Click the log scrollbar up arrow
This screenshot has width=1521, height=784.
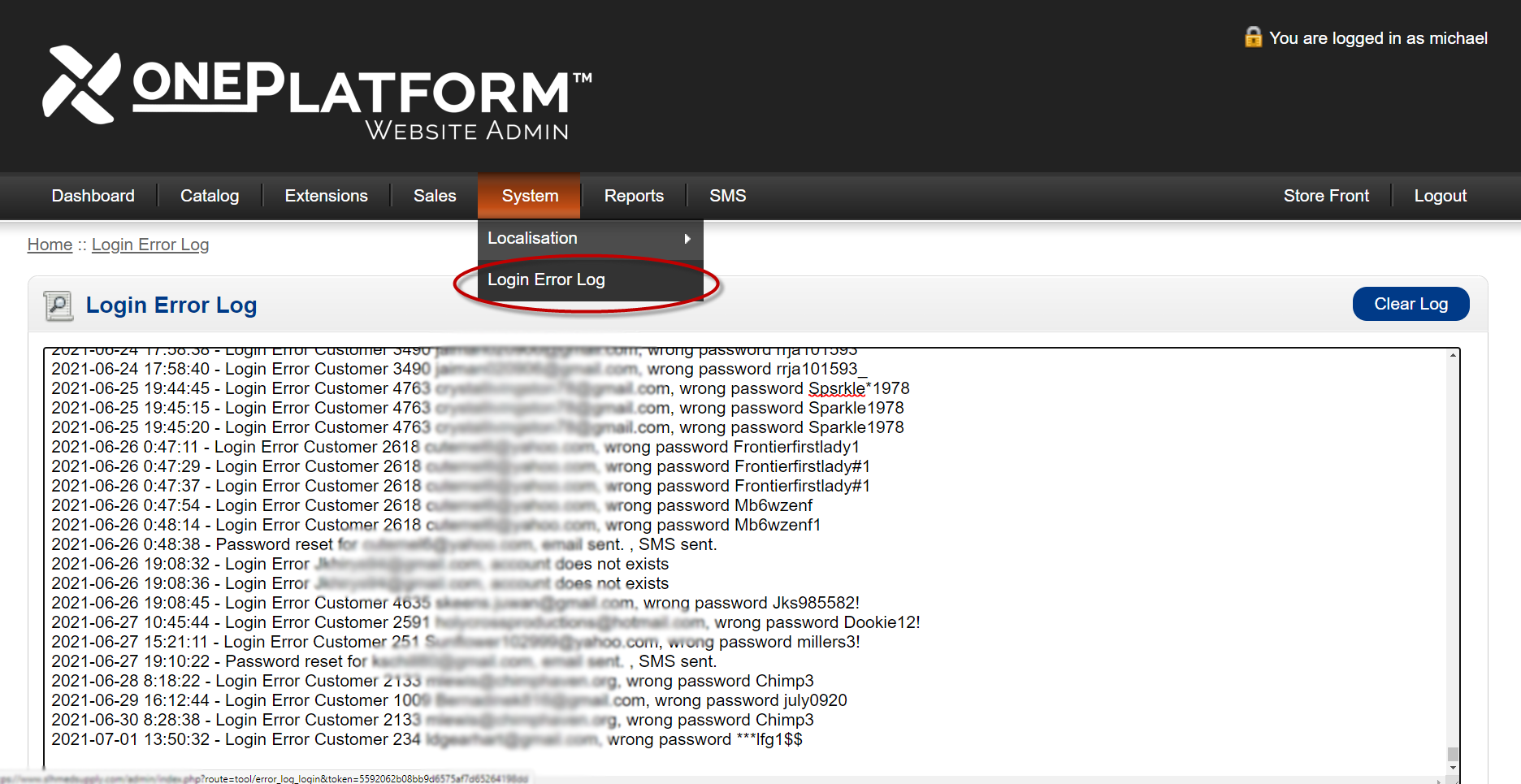[x=1453, y=355]
